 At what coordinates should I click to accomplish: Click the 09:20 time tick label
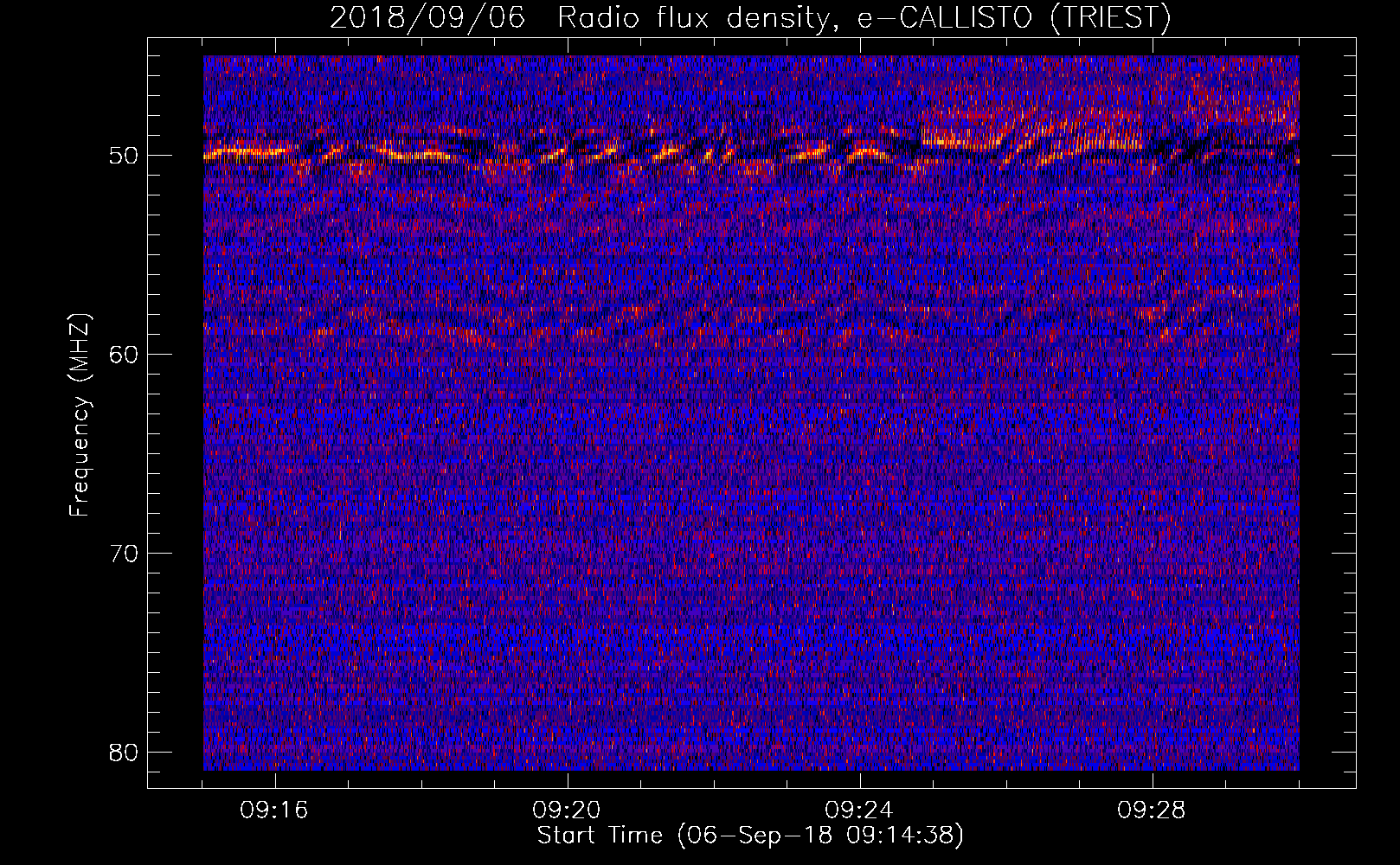567,811
